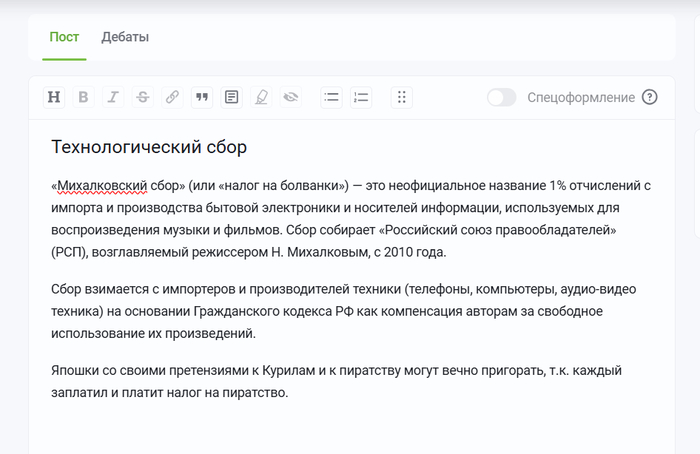Image resolution: width=700 pixels, height=454 pixels.
Task: Click text 'заплатил и платит налог на пиратство.'
Action: point(170,393)
